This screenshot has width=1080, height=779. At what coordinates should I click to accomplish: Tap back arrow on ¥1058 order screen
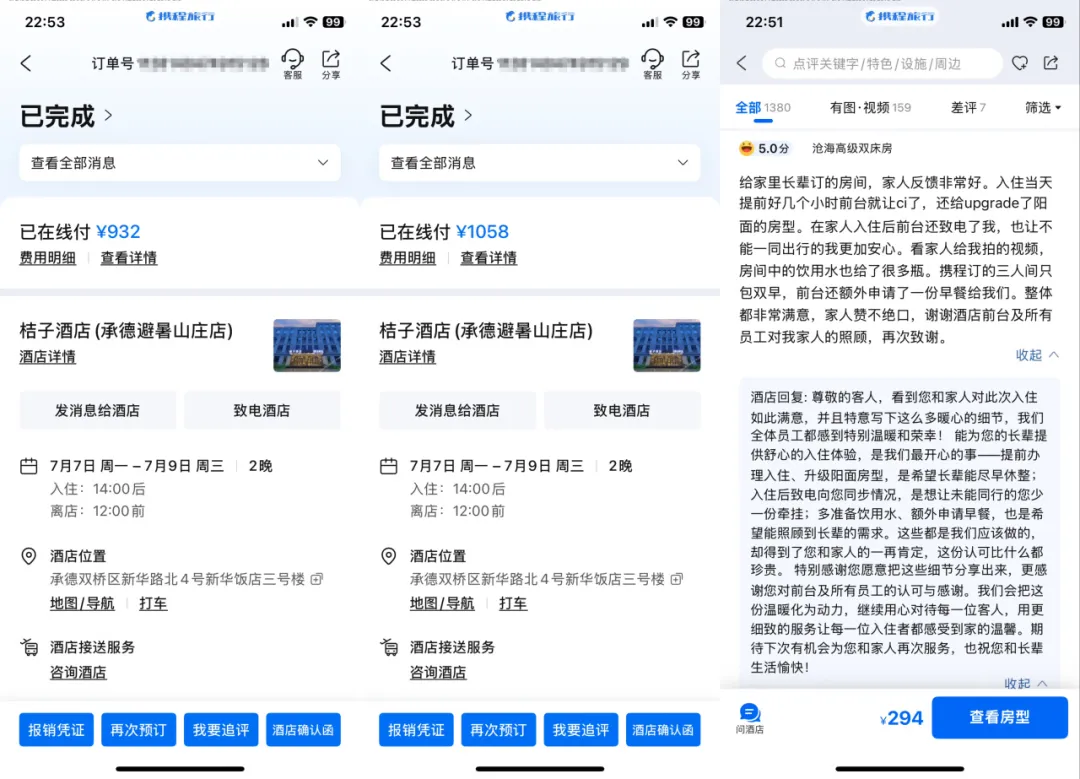tap(386, 63)
